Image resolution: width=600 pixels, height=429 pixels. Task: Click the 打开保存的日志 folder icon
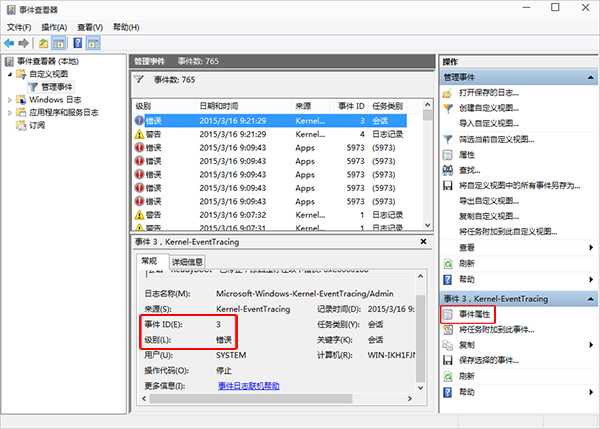(447, 93)
